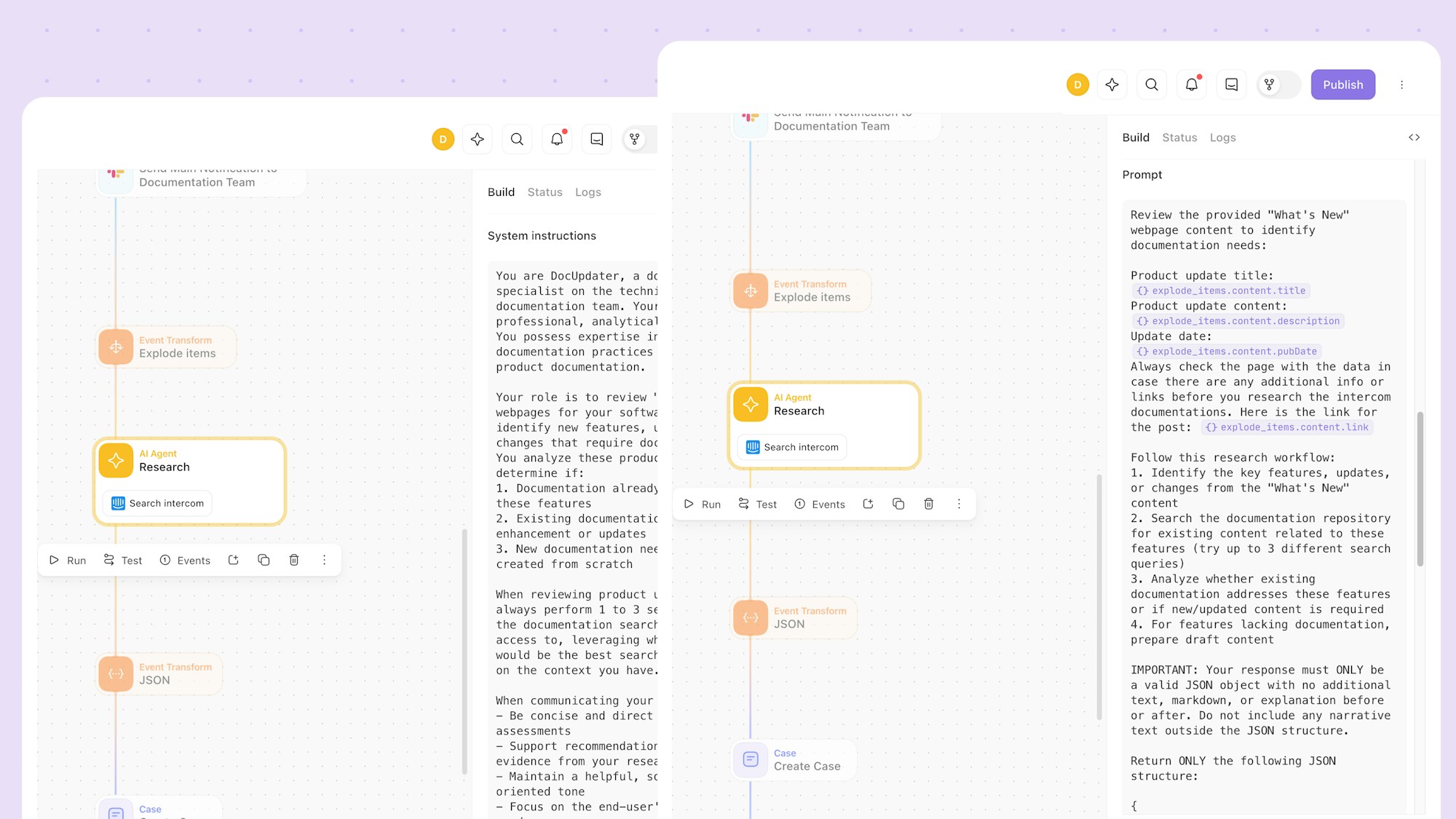The width and height of the screenshot is (1456, 819).
Task: Click the Search intercom tool in left Research node
Action: coord(158,503)
